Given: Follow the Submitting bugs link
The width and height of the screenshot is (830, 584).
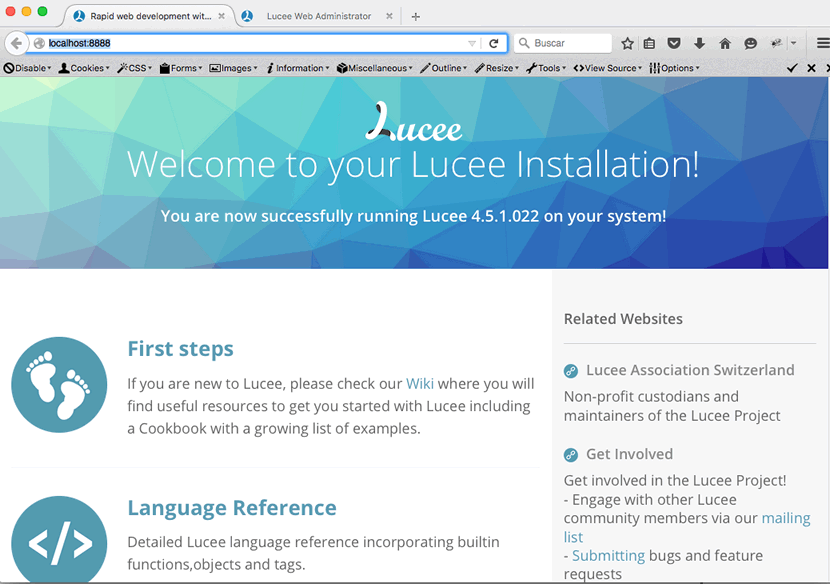Looking at the screenshot, I should click(x=608, y=555).
